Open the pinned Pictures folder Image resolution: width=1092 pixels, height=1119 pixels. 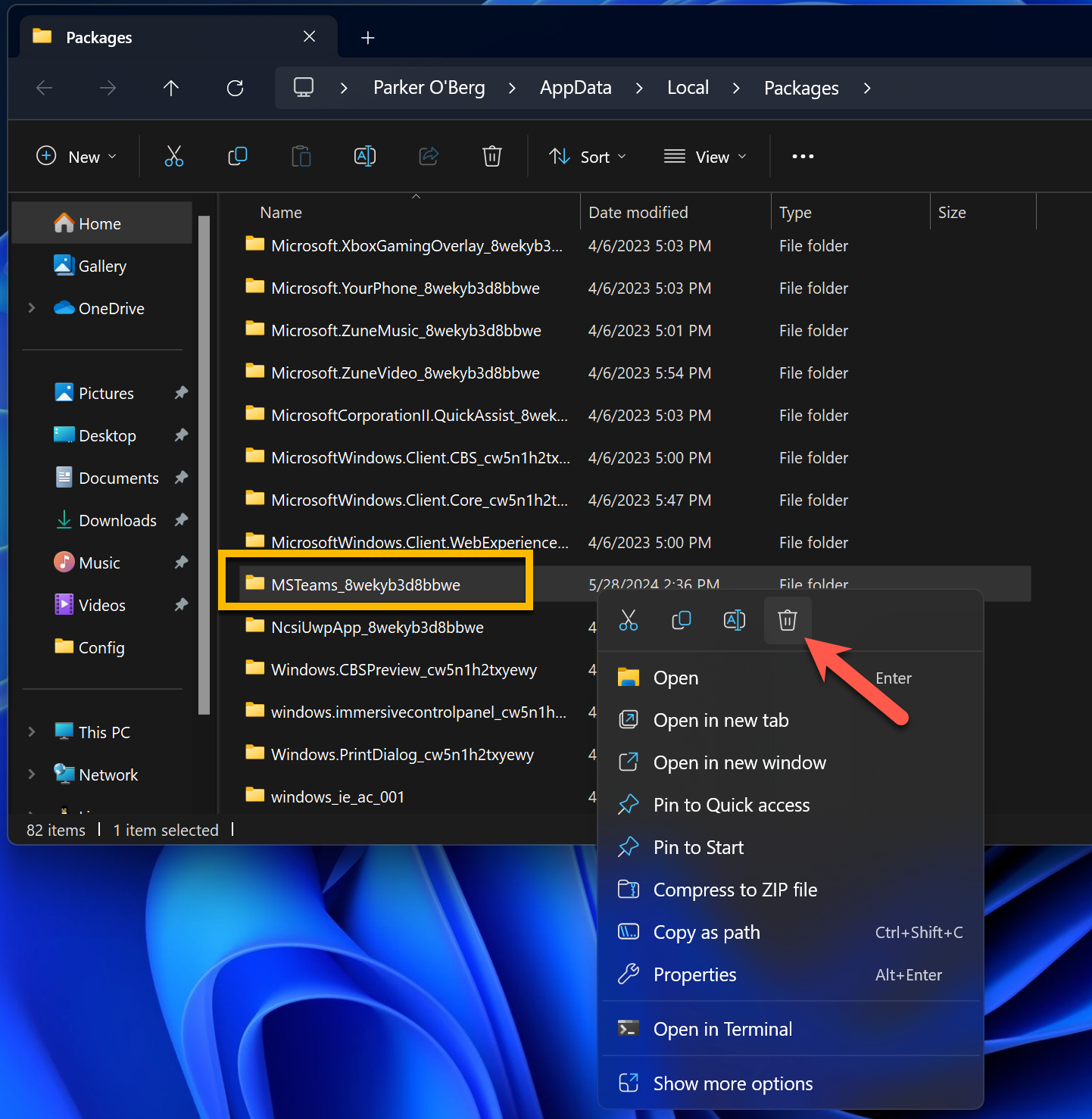[102, 393]
